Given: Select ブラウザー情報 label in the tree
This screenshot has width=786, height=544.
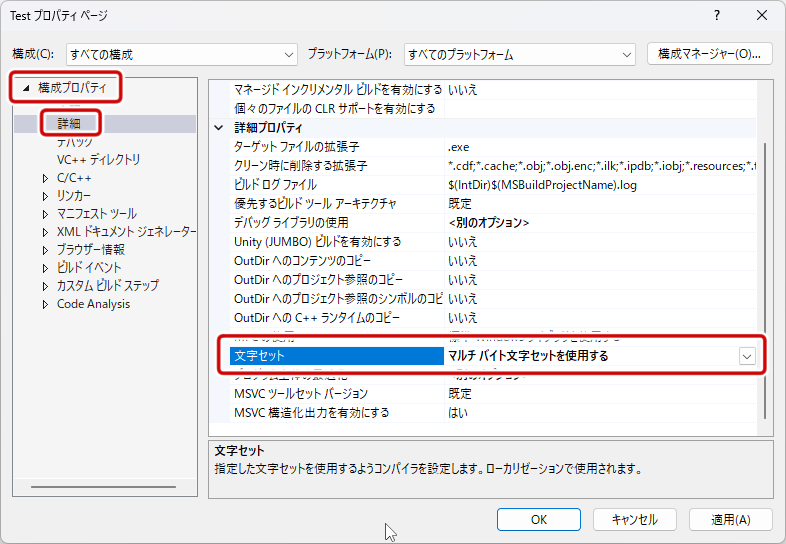Looking at the screenshot, I should (91, 249).
